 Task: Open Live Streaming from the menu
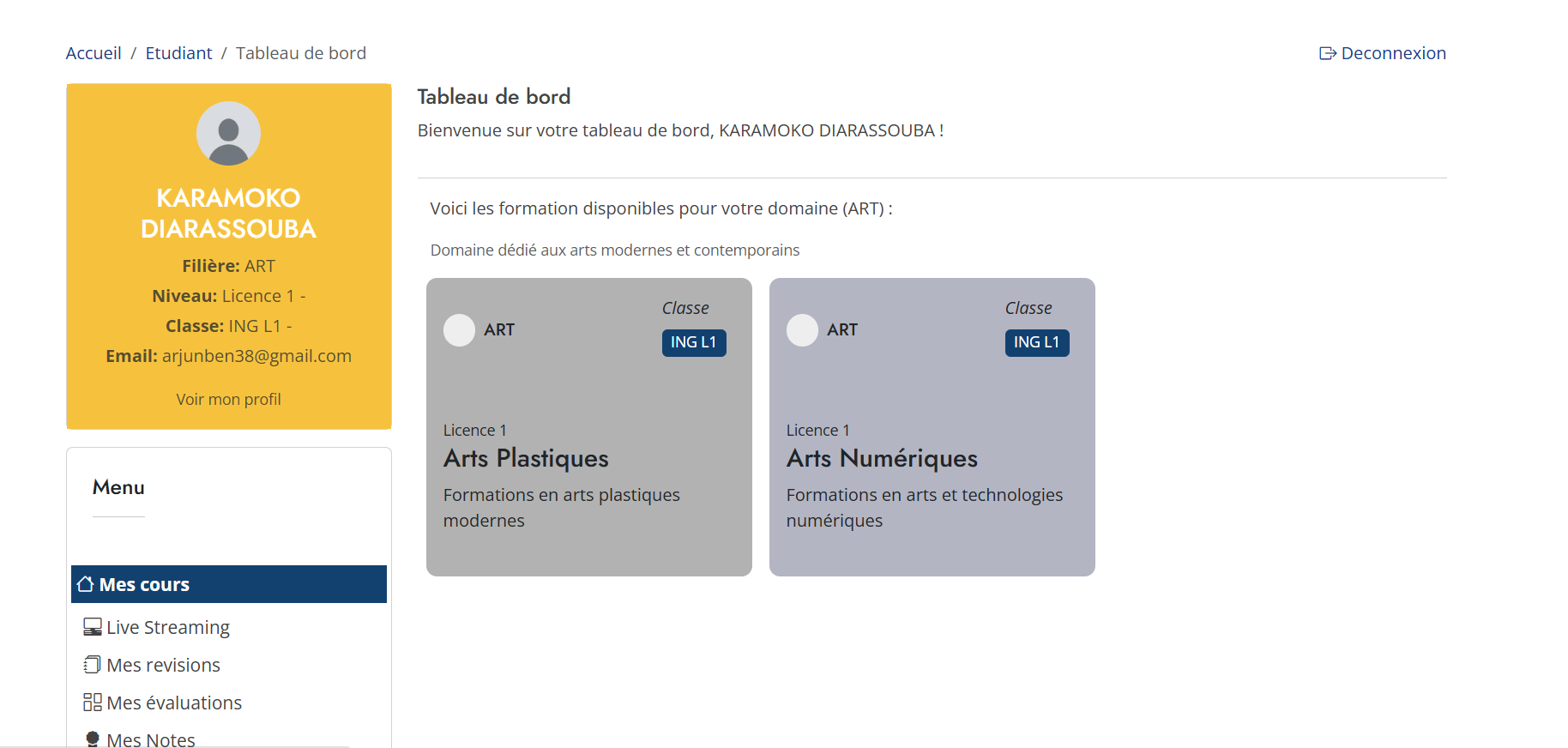(168, 628)
